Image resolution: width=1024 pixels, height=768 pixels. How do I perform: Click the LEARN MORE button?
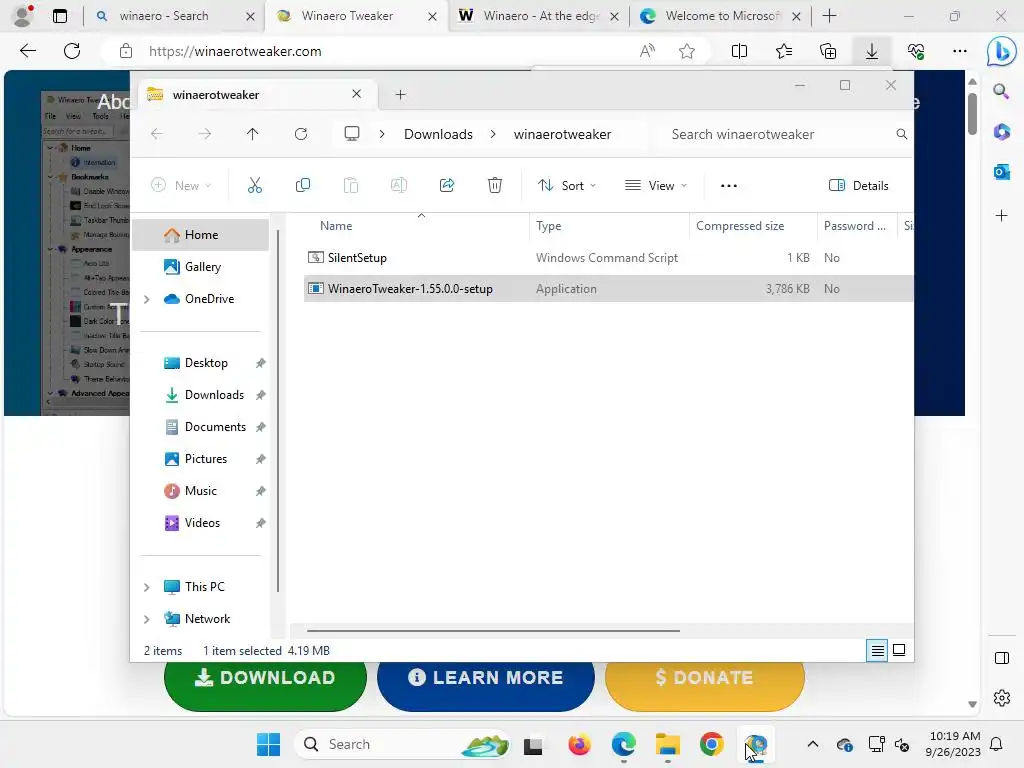(485, 679)
